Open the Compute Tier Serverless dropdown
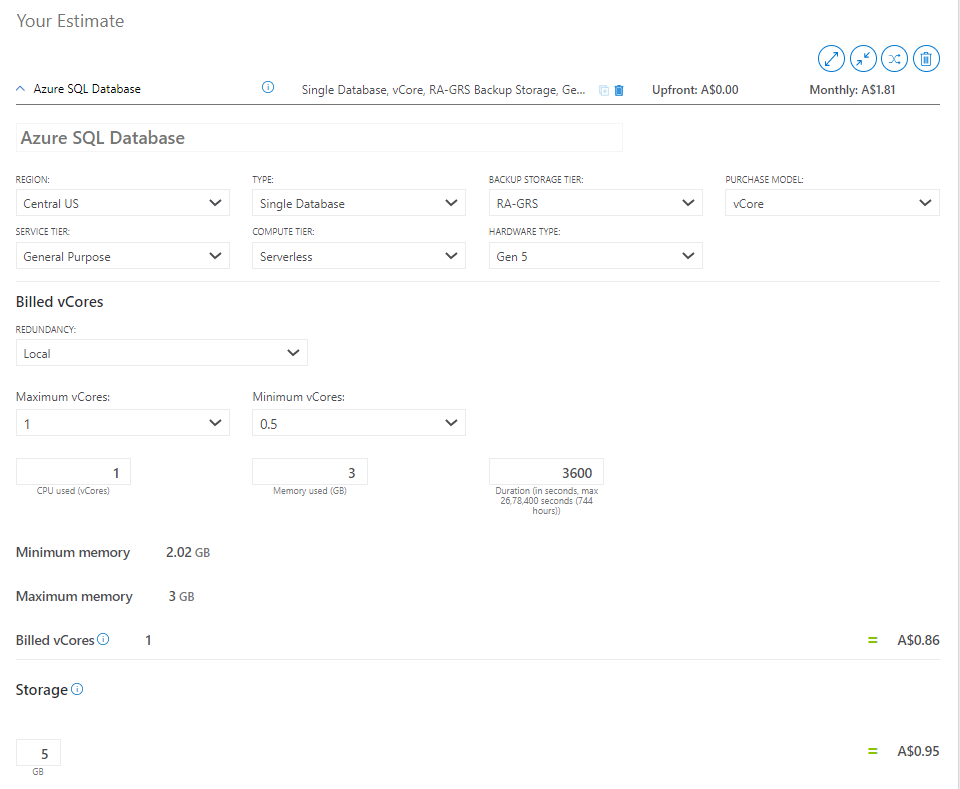Image resolution: width=960 pixels, height=789 pixels. click(359, 256)
